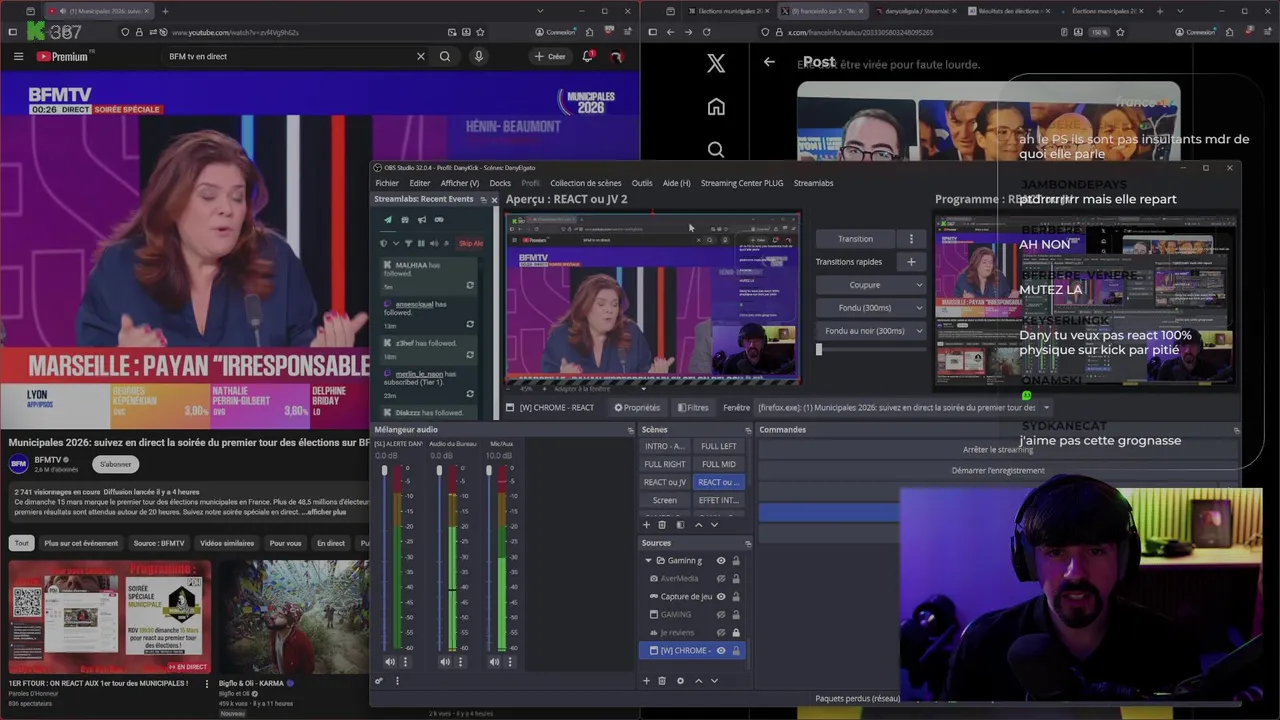
Task: Start YouTube voice search microphone
Action: click(479, 56)
